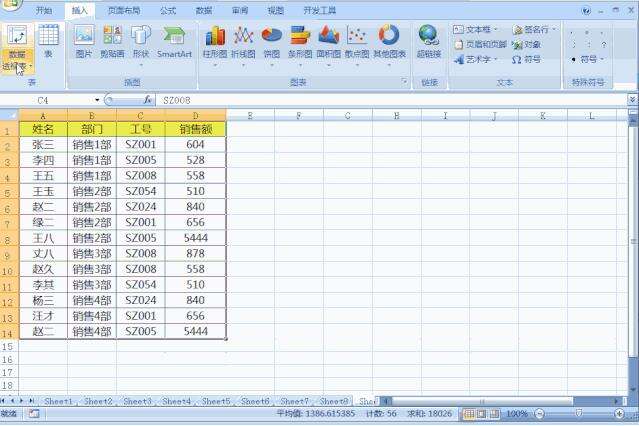Insert a SmartArt graphic
Screen dimensions: 639x426
(x=174, y=42)
